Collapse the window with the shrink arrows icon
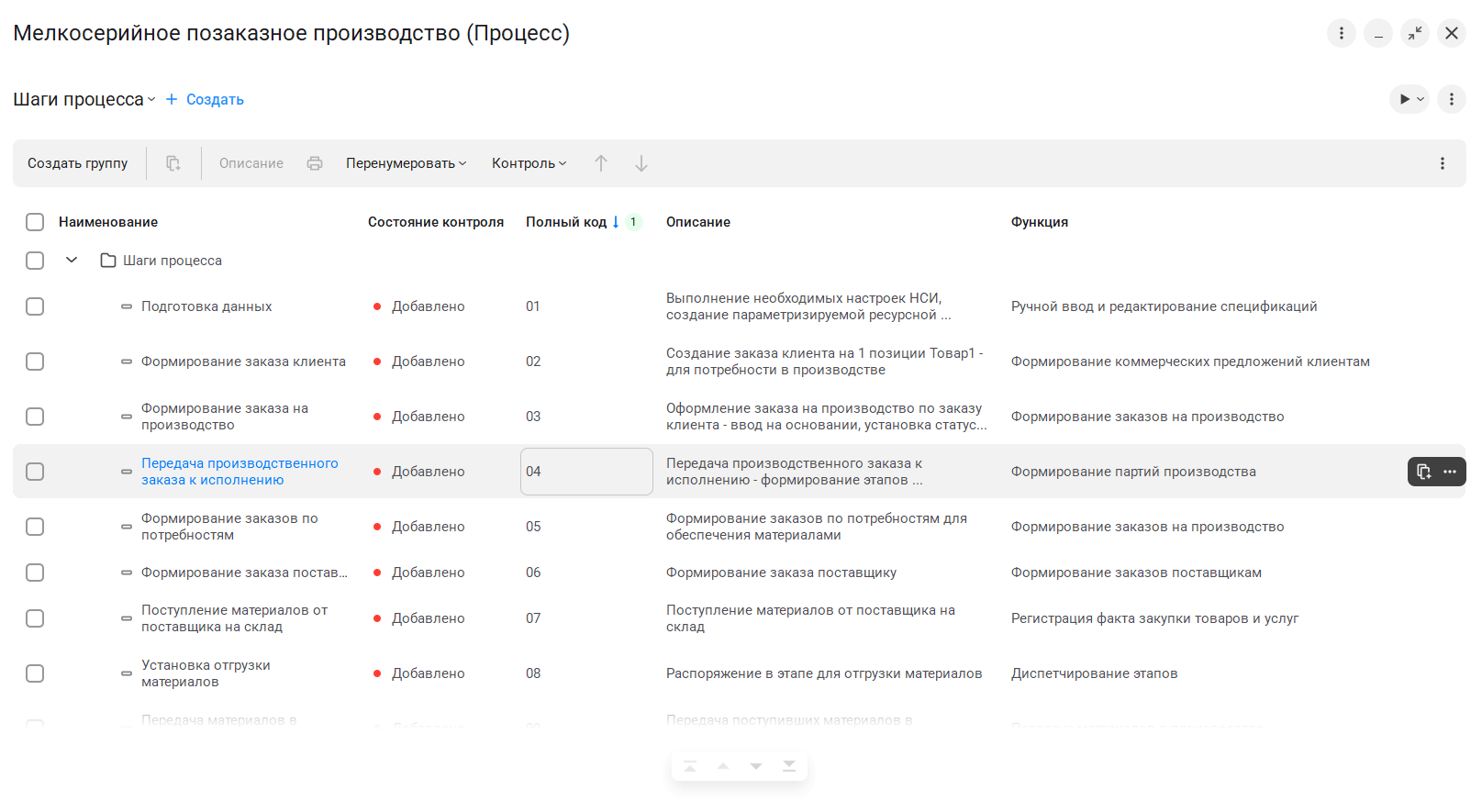Screen dimensions: 1482x812 1414,33
